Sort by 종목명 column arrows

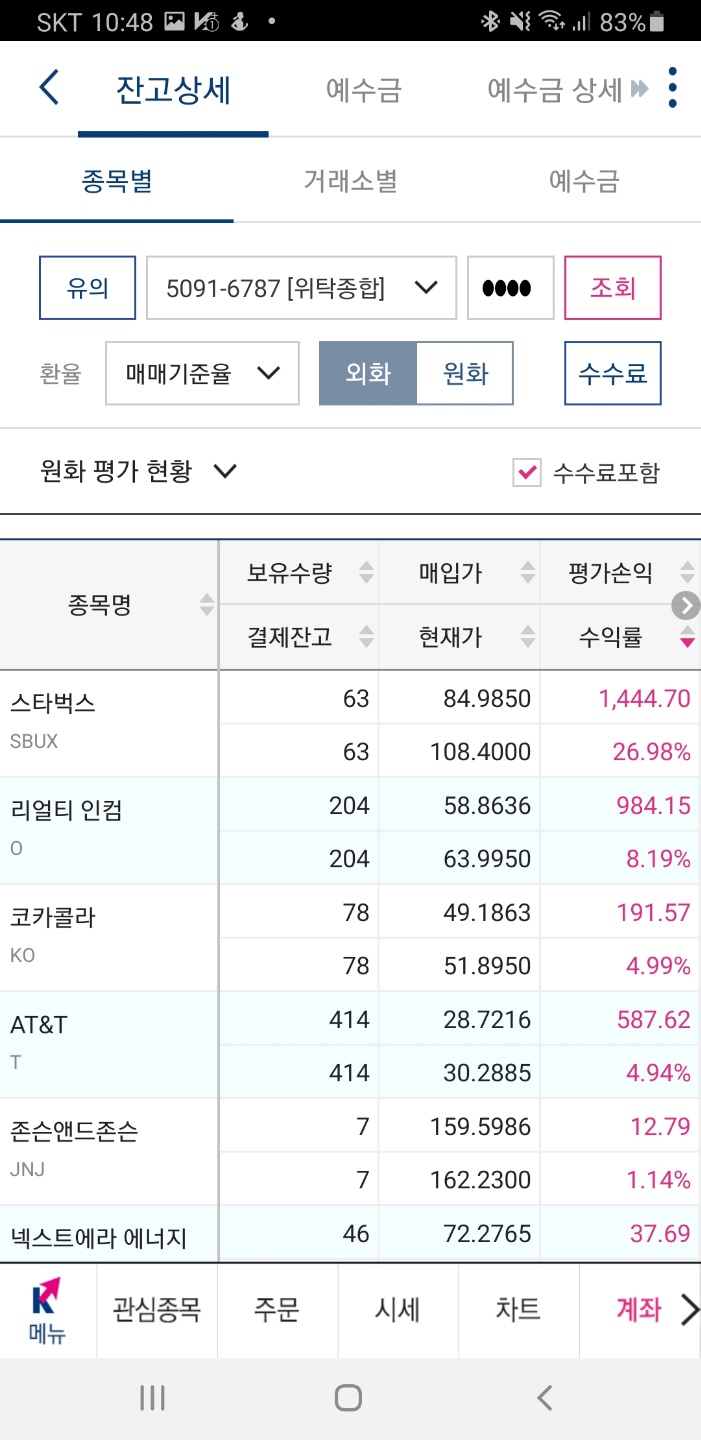click(x=207, y=605)
